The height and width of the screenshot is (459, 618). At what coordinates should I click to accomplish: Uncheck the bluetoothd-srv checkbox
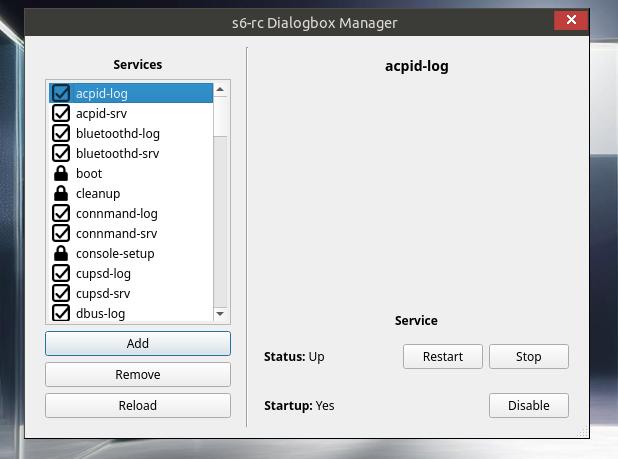point(61,153)
